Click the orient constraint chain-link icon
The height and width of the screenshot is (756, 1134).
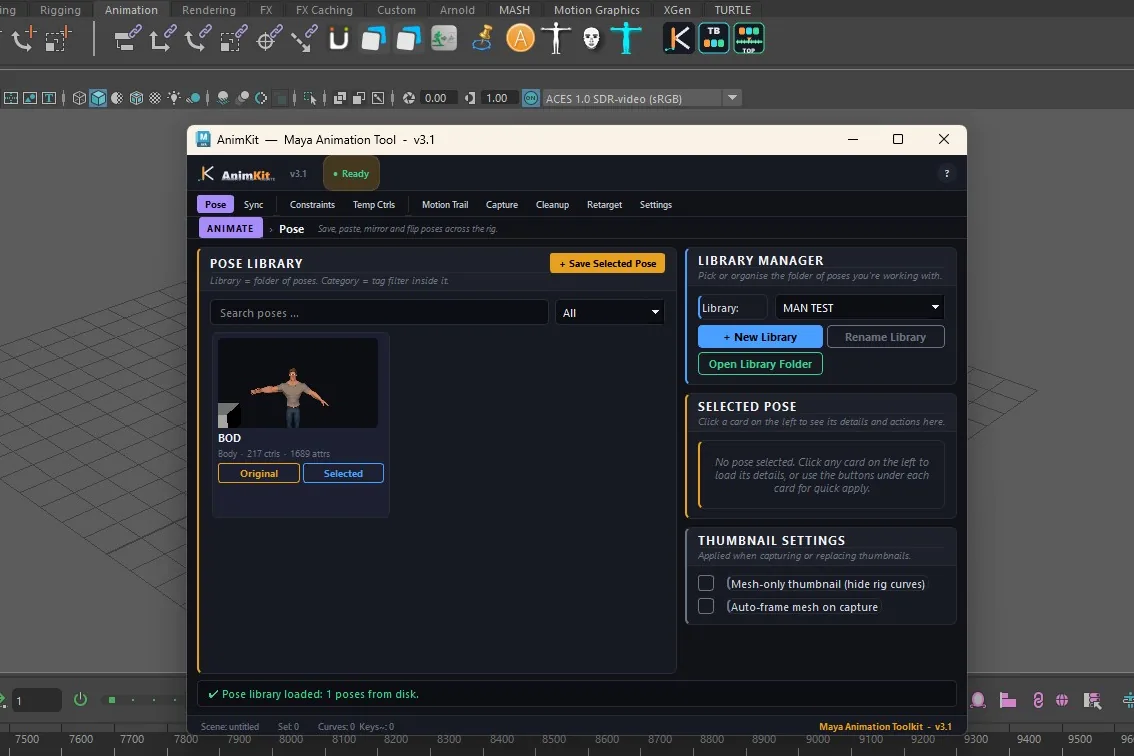197,38
